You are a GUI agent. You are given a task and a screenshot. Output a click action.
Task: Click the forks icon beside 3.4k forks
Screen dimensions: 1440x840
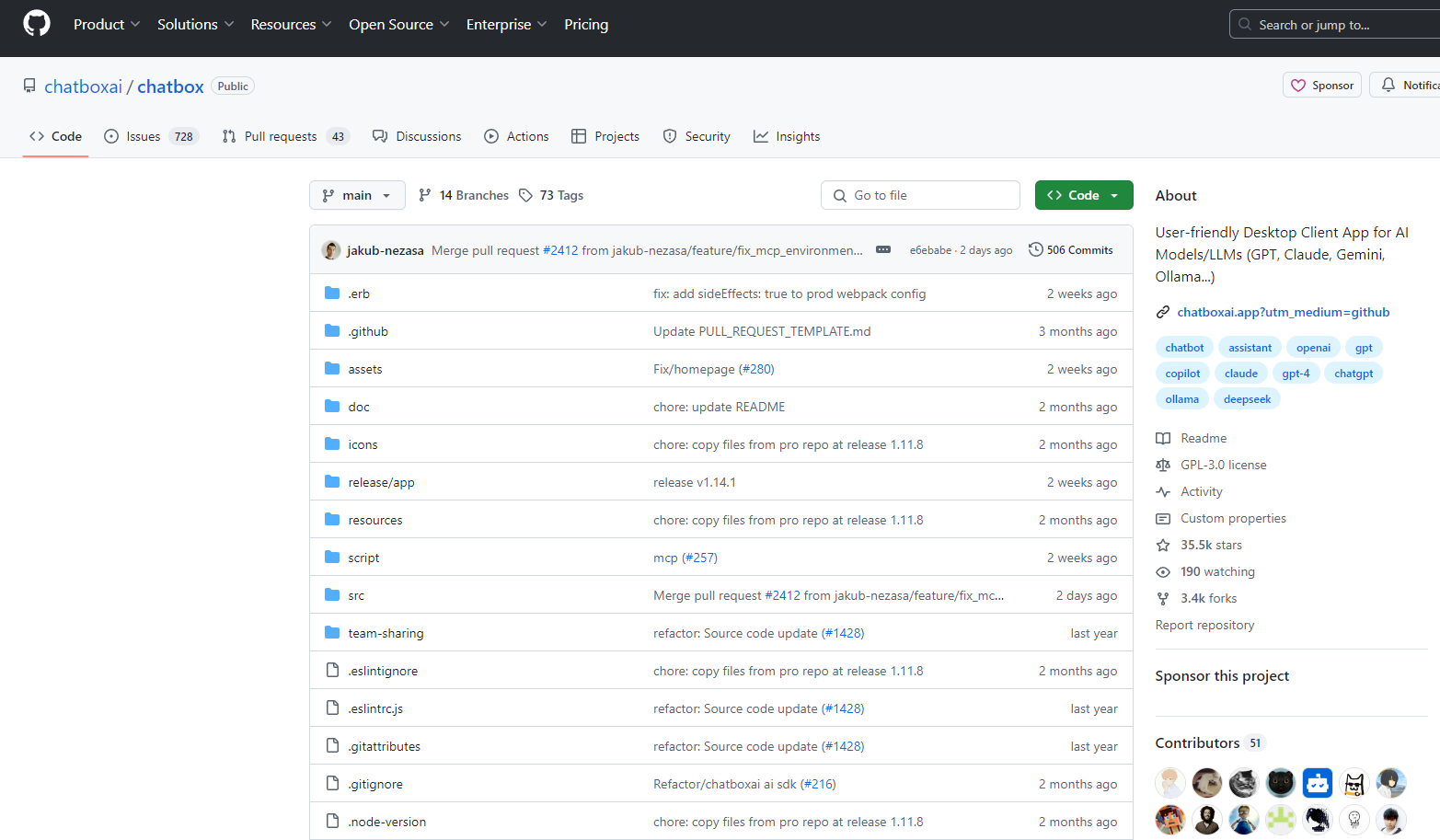tap(1163, 598)
